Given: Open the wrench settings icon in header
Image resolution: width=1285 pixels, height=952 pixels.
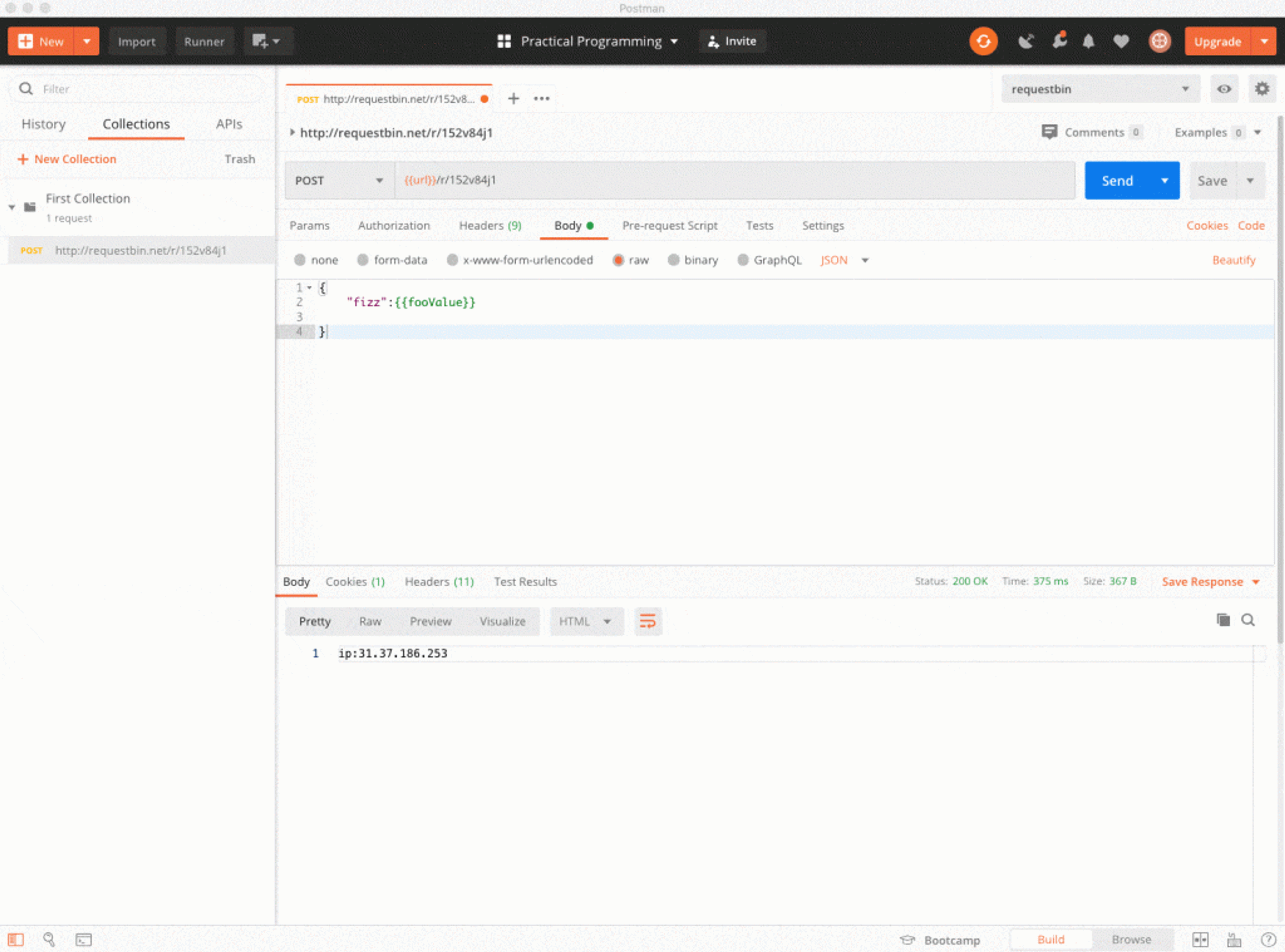Looking at the screenshot, I should (1059, 40).
